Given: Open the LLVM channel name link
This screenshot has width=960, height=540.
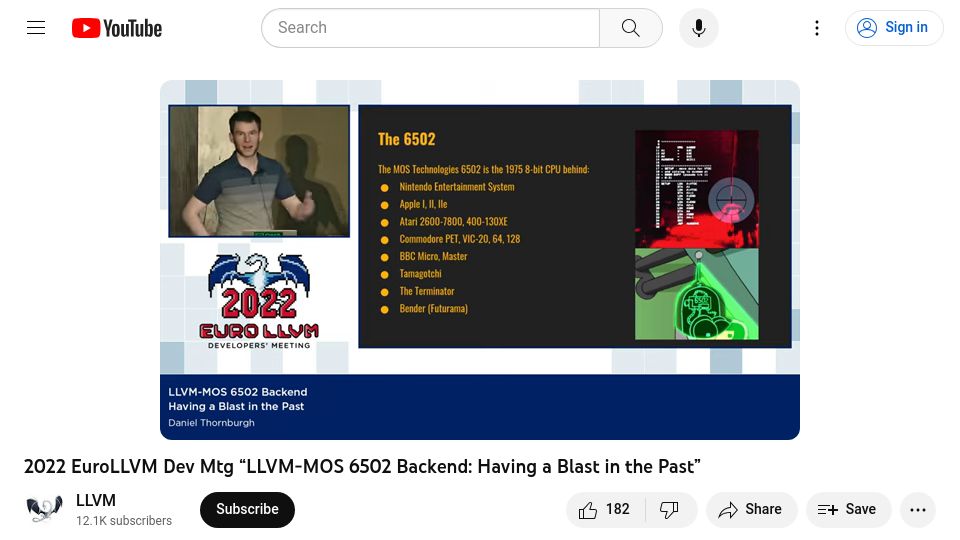Looking at the screenshot, I should pos(96,500).
